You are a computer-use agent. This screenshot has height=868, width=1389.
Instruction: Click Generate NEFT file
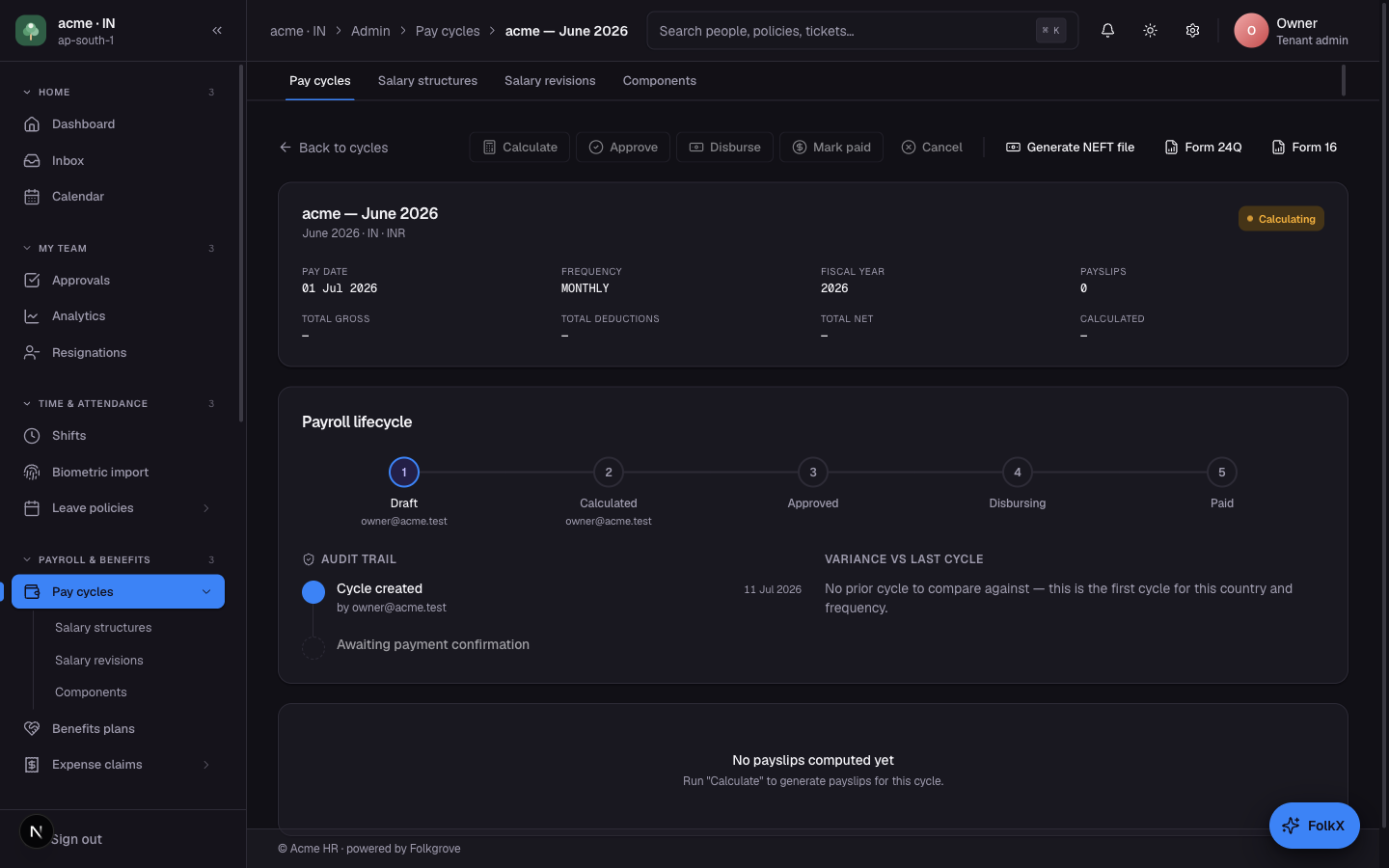tap(1070, 148)
